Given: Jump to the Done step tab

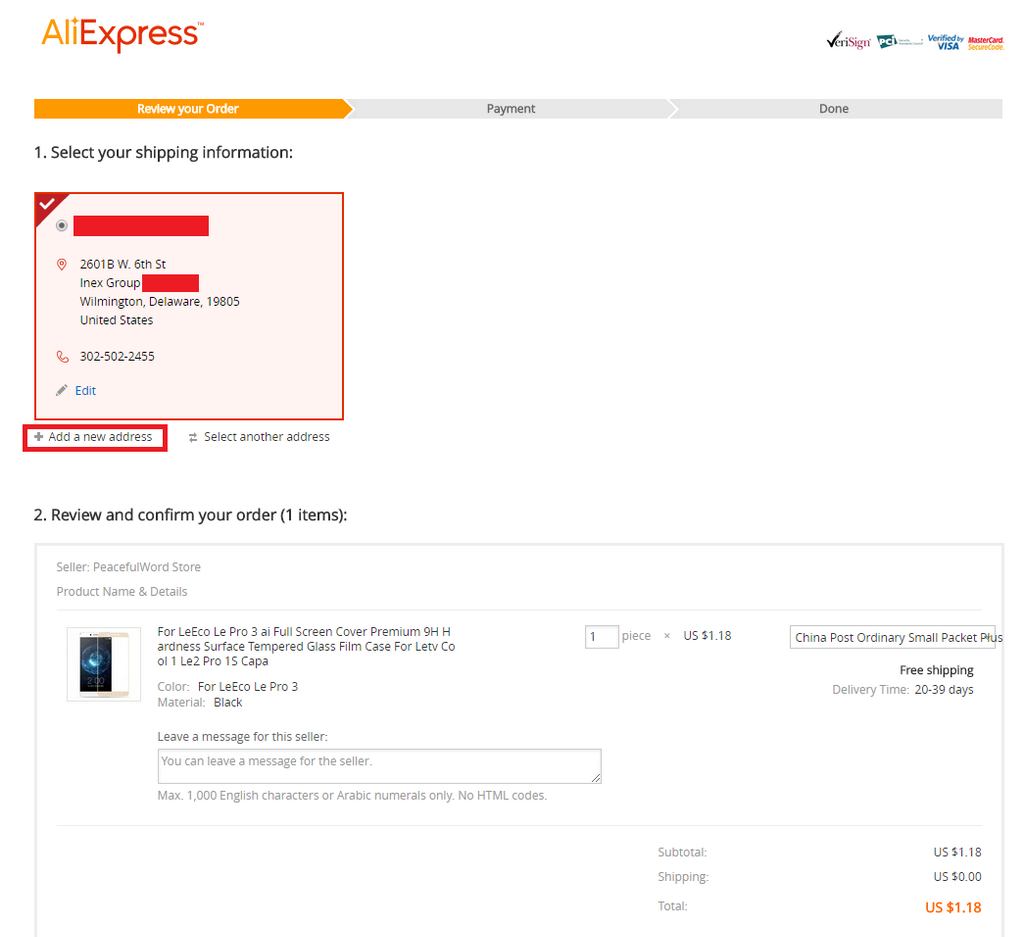Looking at the screenshot, I should click(833, 109).
